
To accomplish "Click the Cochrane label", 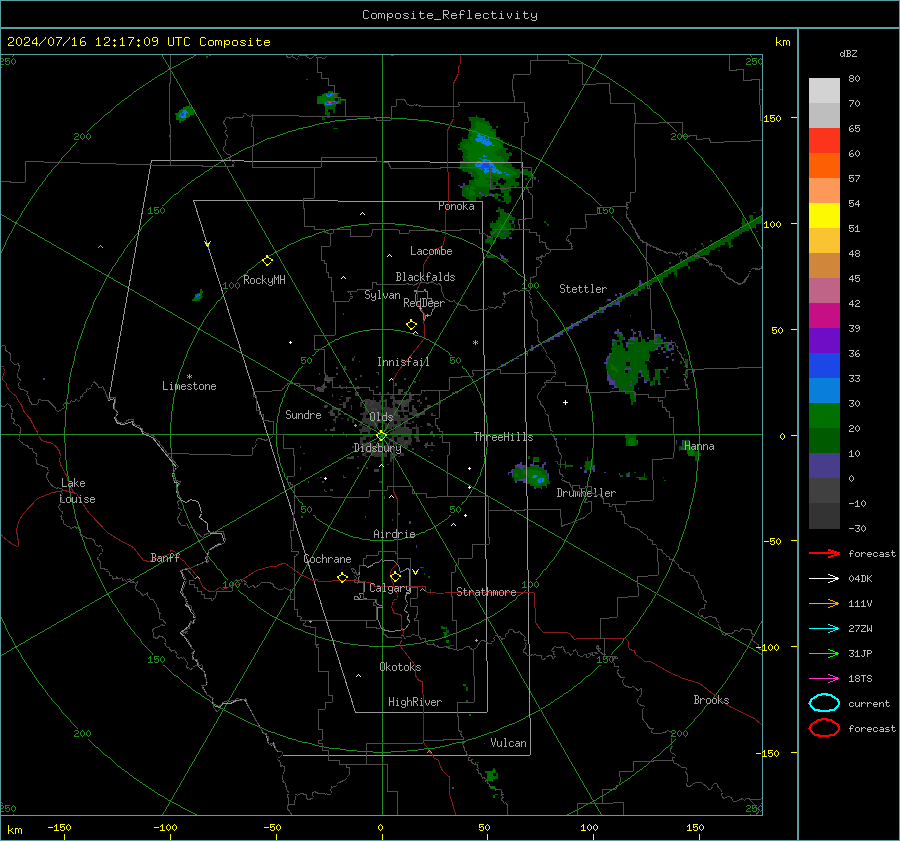I will [327, 559].
